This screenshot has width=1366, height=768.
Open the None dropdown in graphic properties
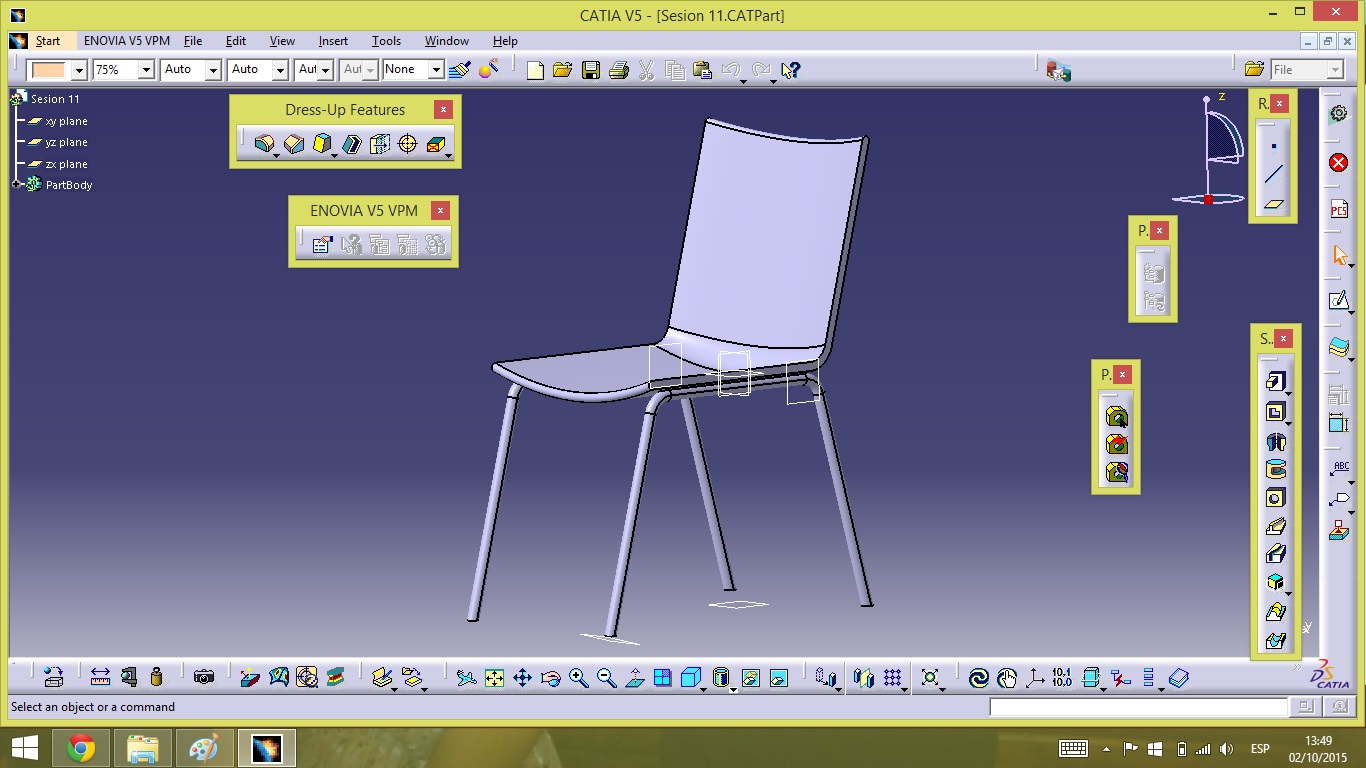click(x=436, y=70)
